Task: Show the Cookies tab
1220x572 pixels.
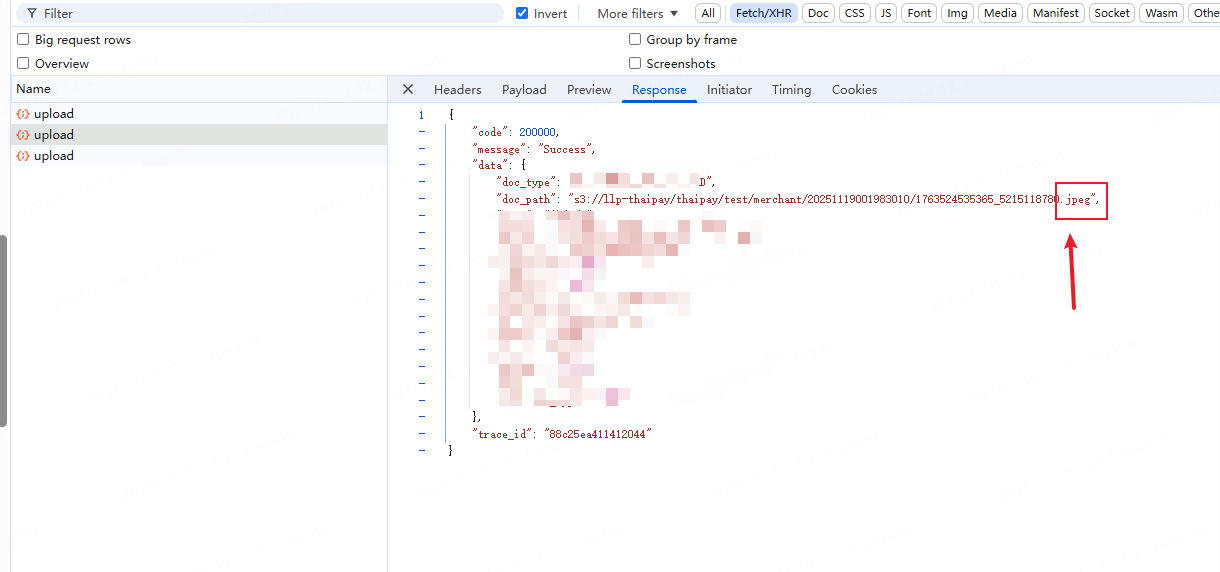Action: coord(854,90)
